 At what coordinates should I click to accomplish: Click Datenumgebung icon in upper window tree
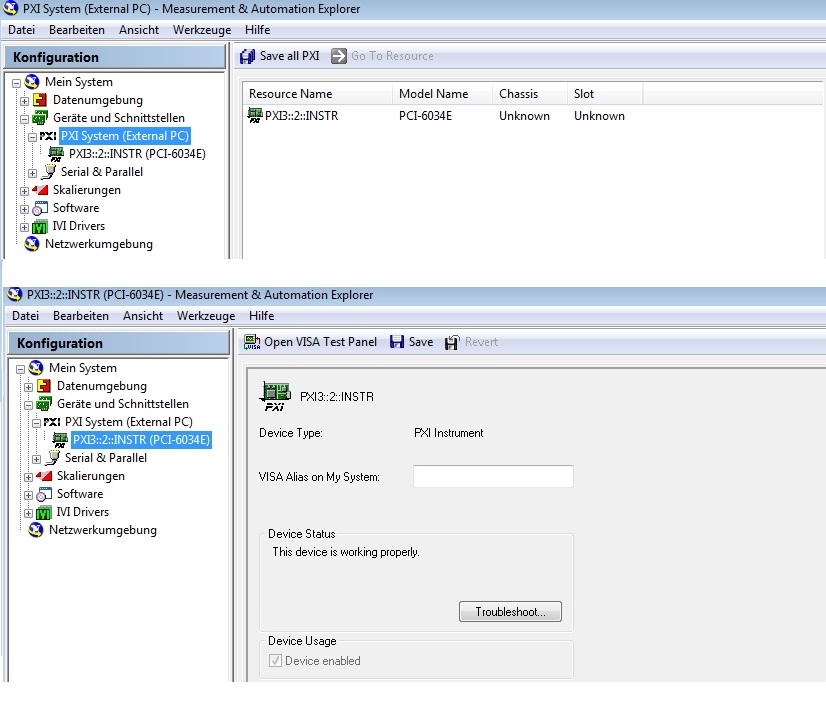(40, 100)
